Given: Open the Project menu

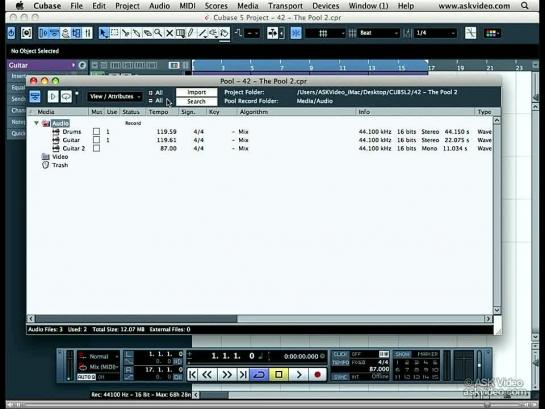Looking at the screenshot, I should click(x=127, y=6).
